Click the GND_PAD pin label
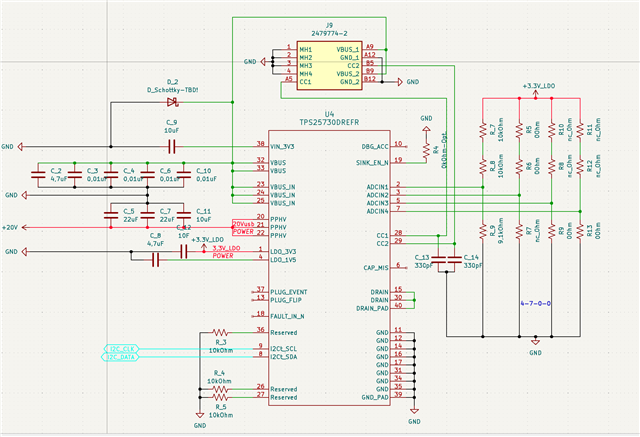Viewport: 640px width, 437px height. coord(375,397)
